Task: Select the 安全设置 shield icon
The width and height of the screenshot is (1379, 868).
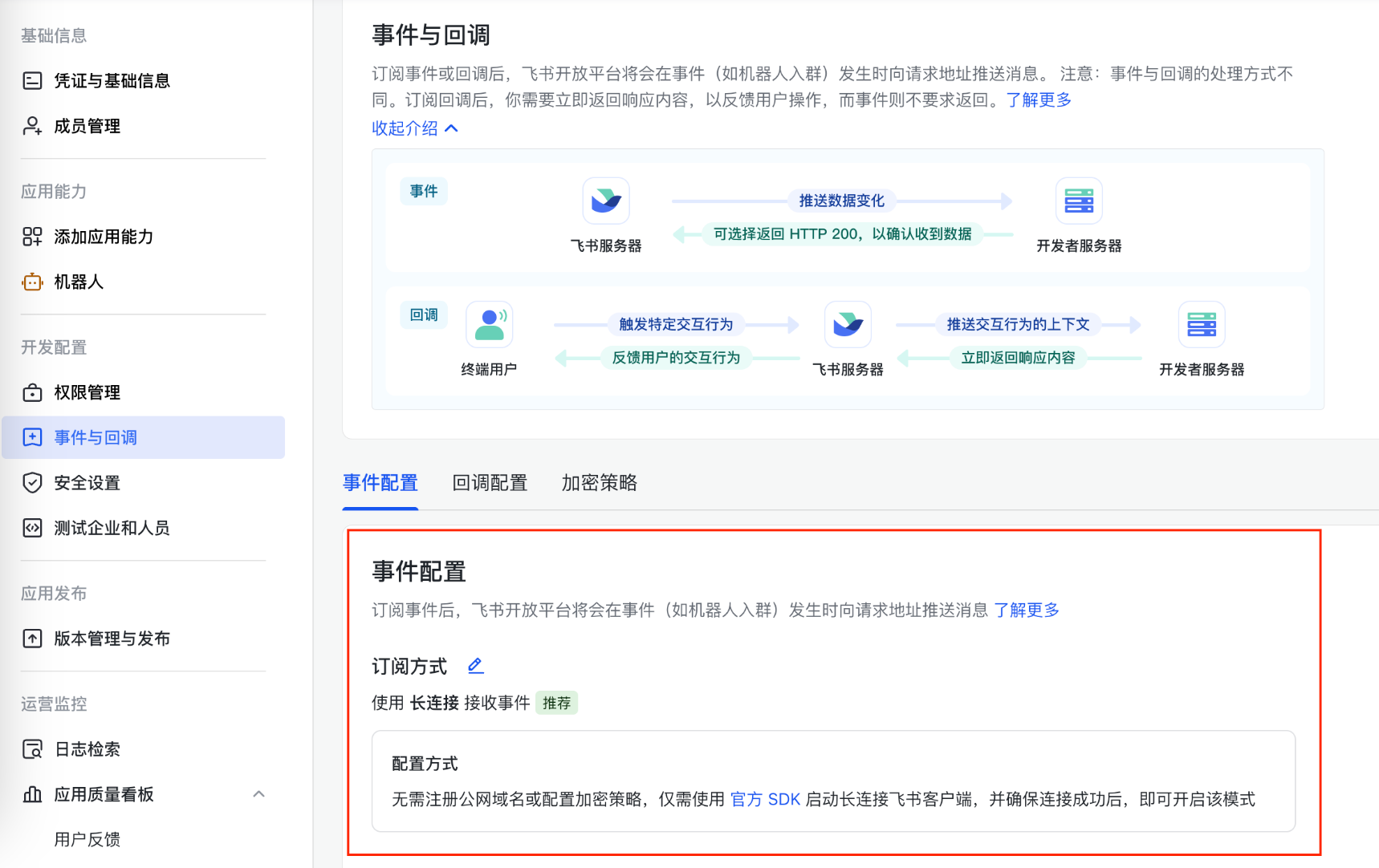Action: (32, 483)
